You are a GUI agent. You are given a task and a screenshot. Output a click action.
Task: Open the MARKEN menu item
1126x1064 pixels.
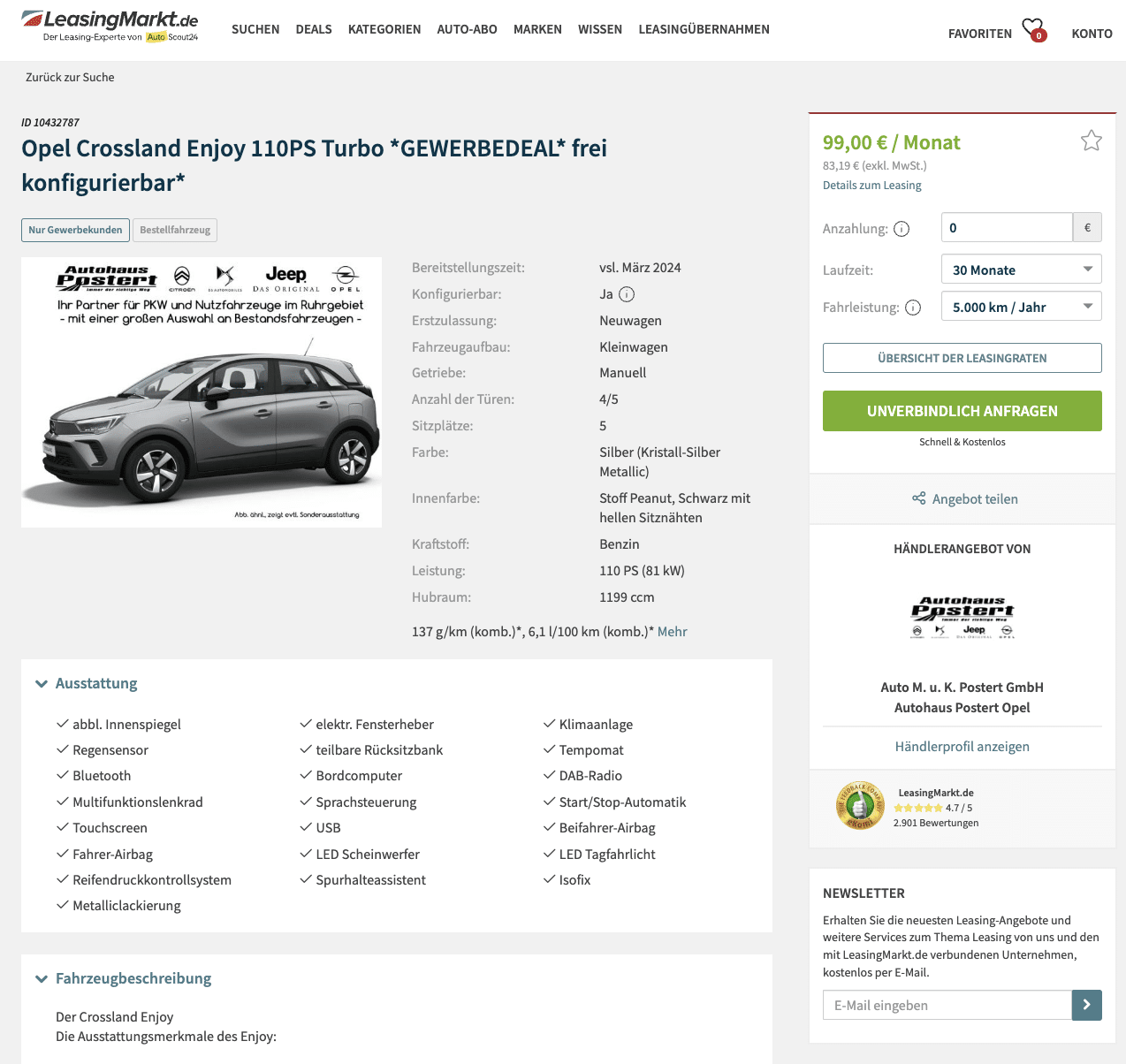click(537, 29)
